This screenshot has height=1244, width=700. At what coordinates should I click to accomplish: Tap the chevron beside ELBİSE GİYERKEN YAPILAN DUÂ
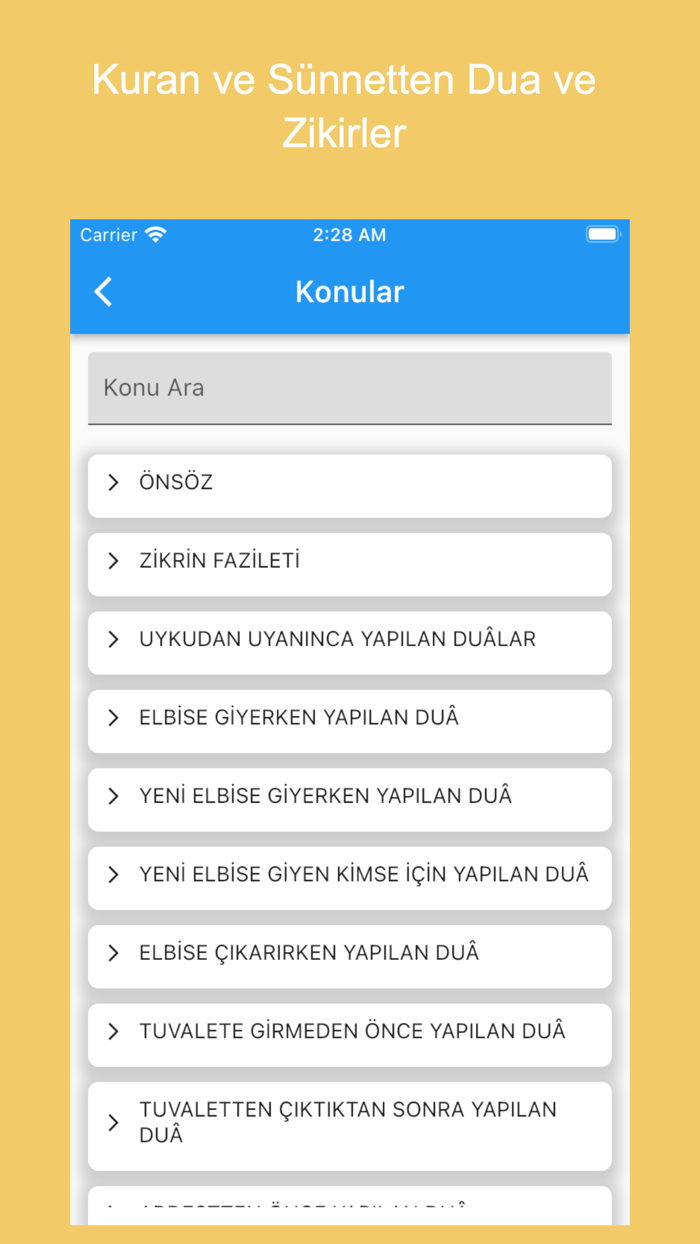(112, 717)
